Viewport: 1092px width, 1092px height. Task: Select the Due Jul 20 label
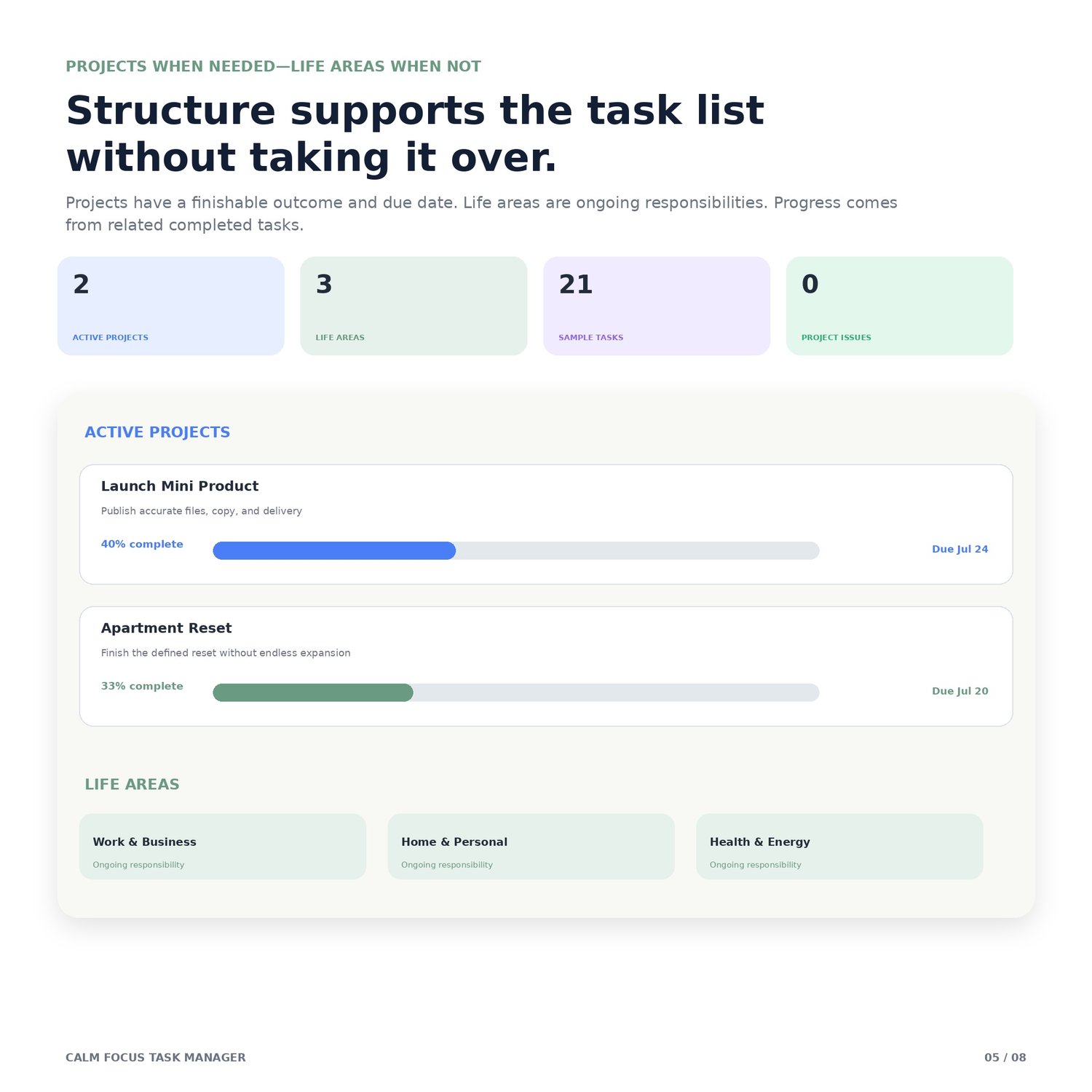960,691
